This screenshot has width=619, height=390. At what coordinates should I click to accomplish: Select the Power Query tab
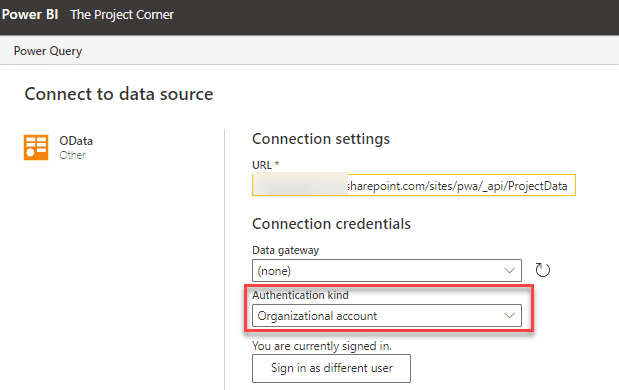(48, 51)
